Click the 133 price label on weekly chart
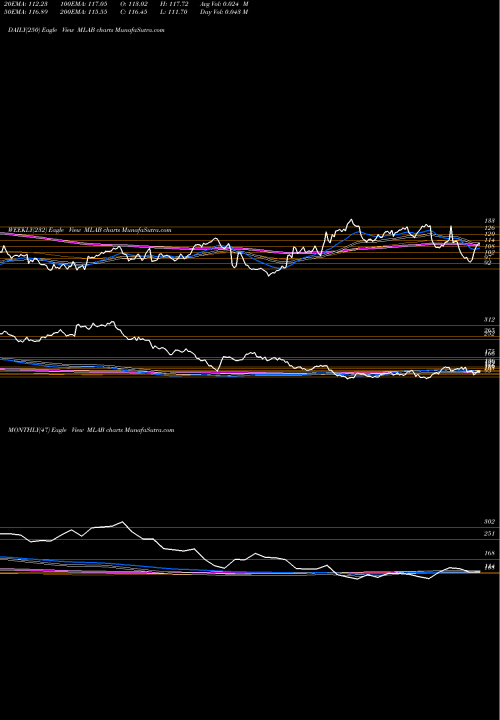Screen dimensions: 500x720 [x=489, y=221]
